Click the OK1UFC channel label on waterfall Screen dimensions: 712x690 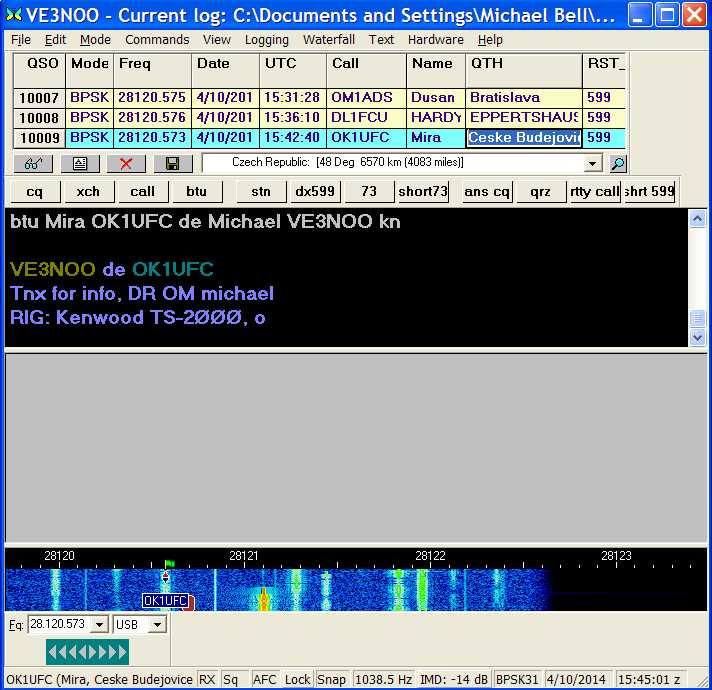[x=166, y=601]
